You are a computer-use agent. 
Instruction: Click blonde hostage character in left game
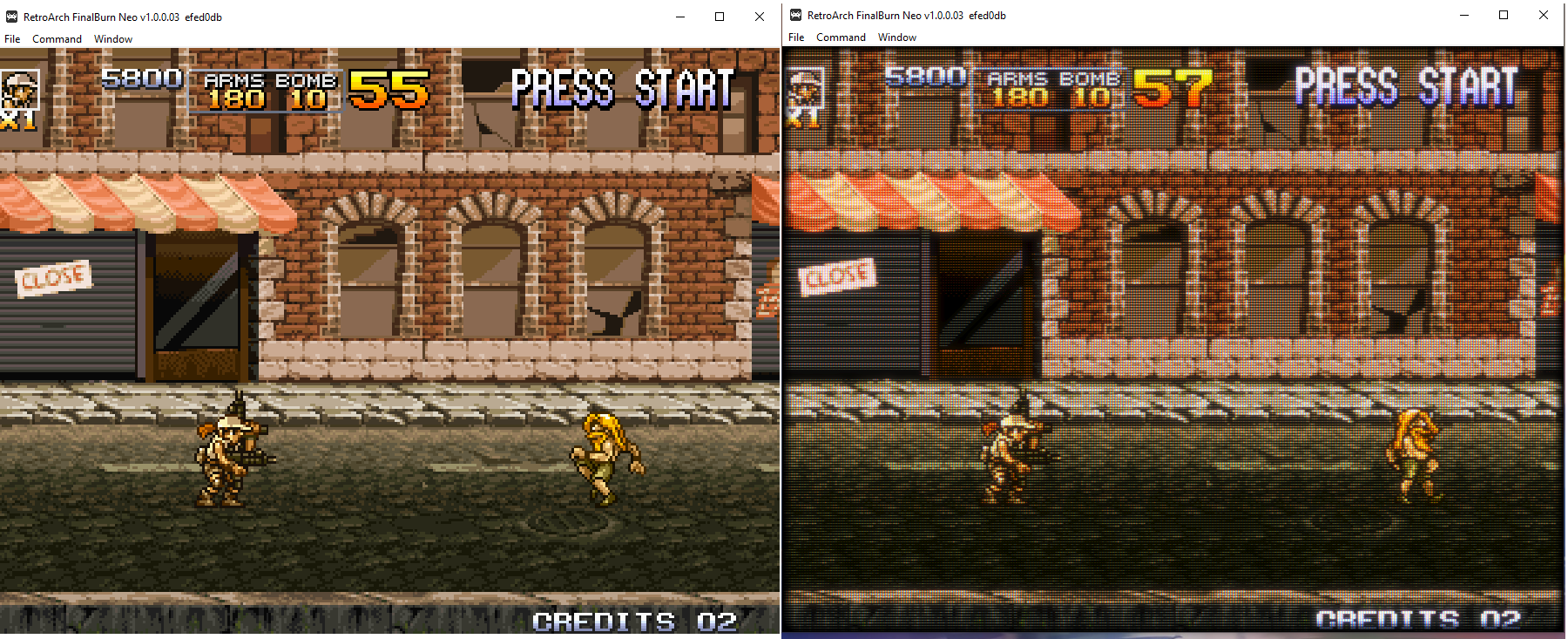(x=607, y=458)
